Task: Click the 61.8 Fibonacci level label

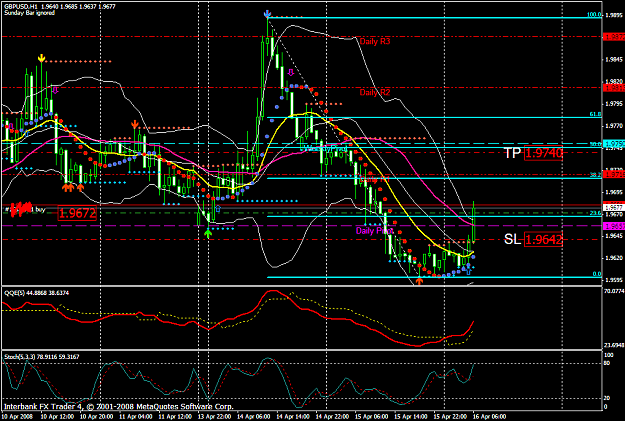Action: (596, 114)
